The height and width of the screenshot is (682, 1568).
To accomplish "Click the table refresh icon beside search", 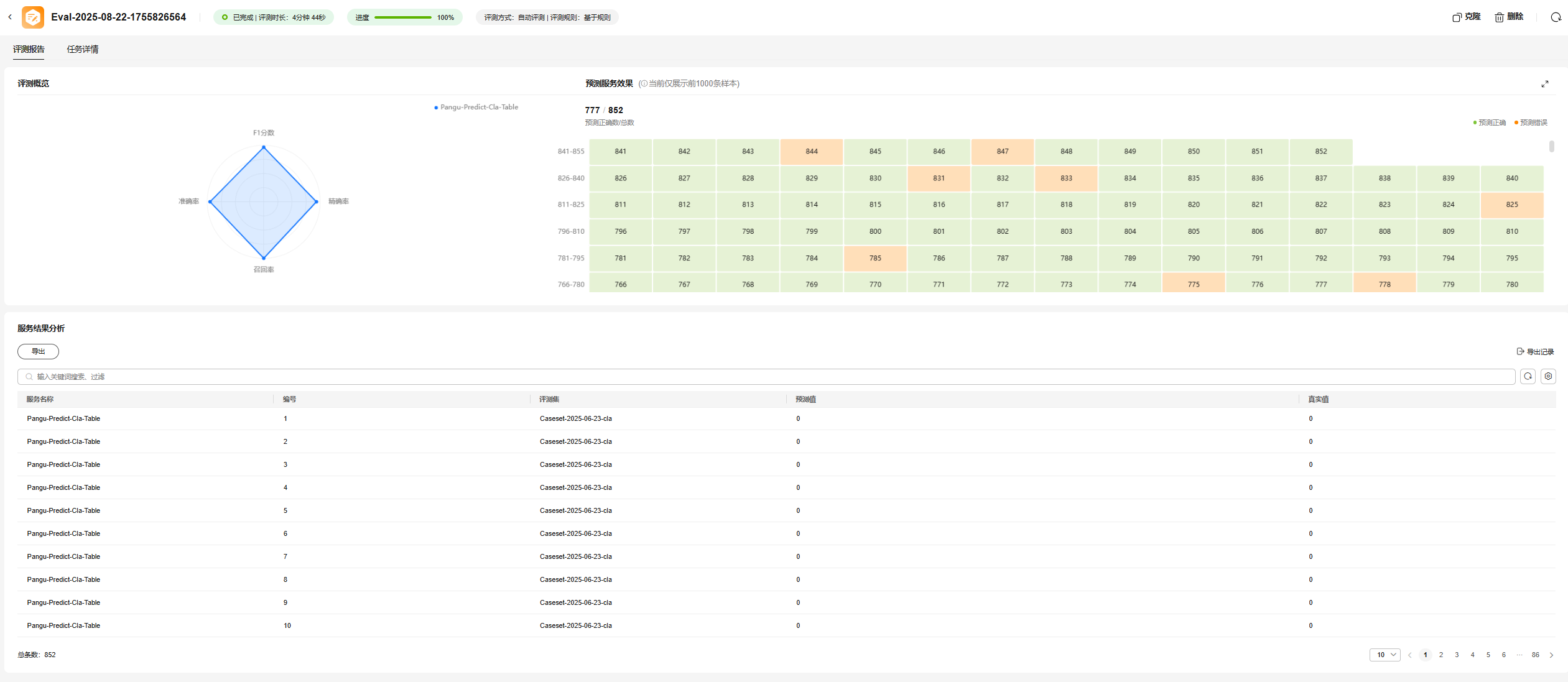I will 1528,377.
